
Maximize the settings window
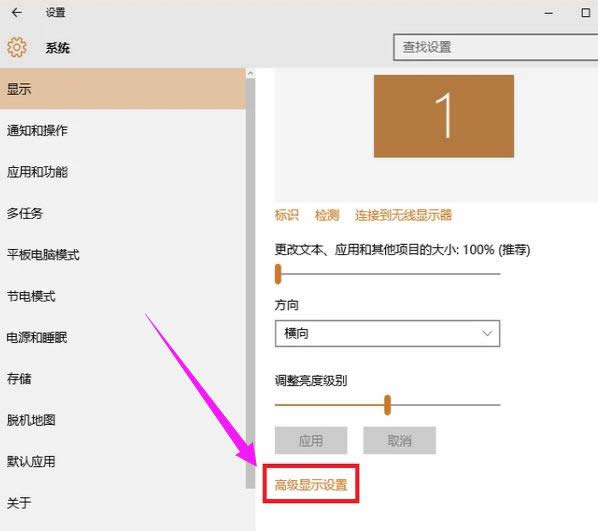click(x=585, y=13)
